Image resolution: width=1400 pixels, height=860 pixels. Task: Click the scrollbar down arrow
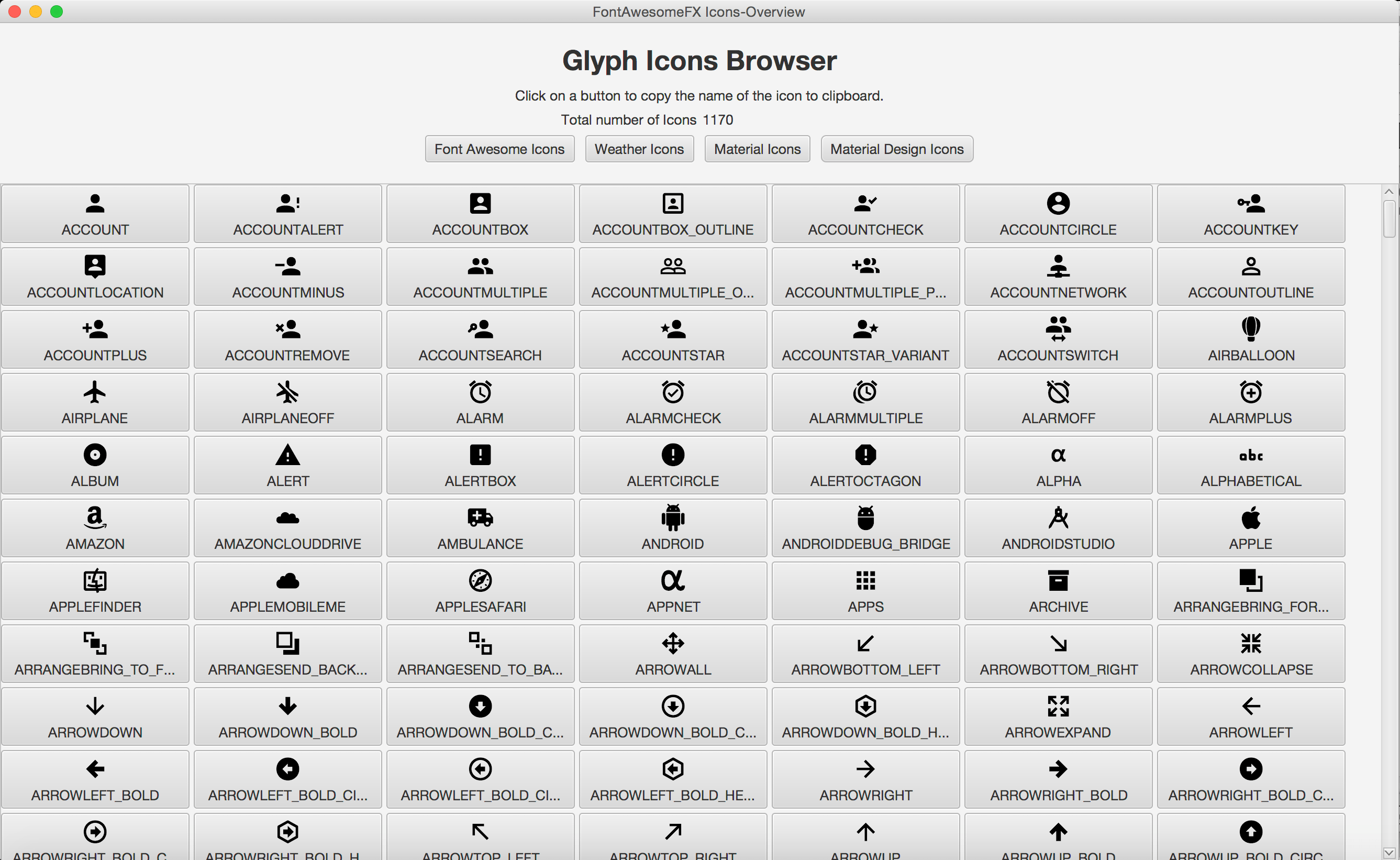pyautogui.click(x=1388, y=852)
